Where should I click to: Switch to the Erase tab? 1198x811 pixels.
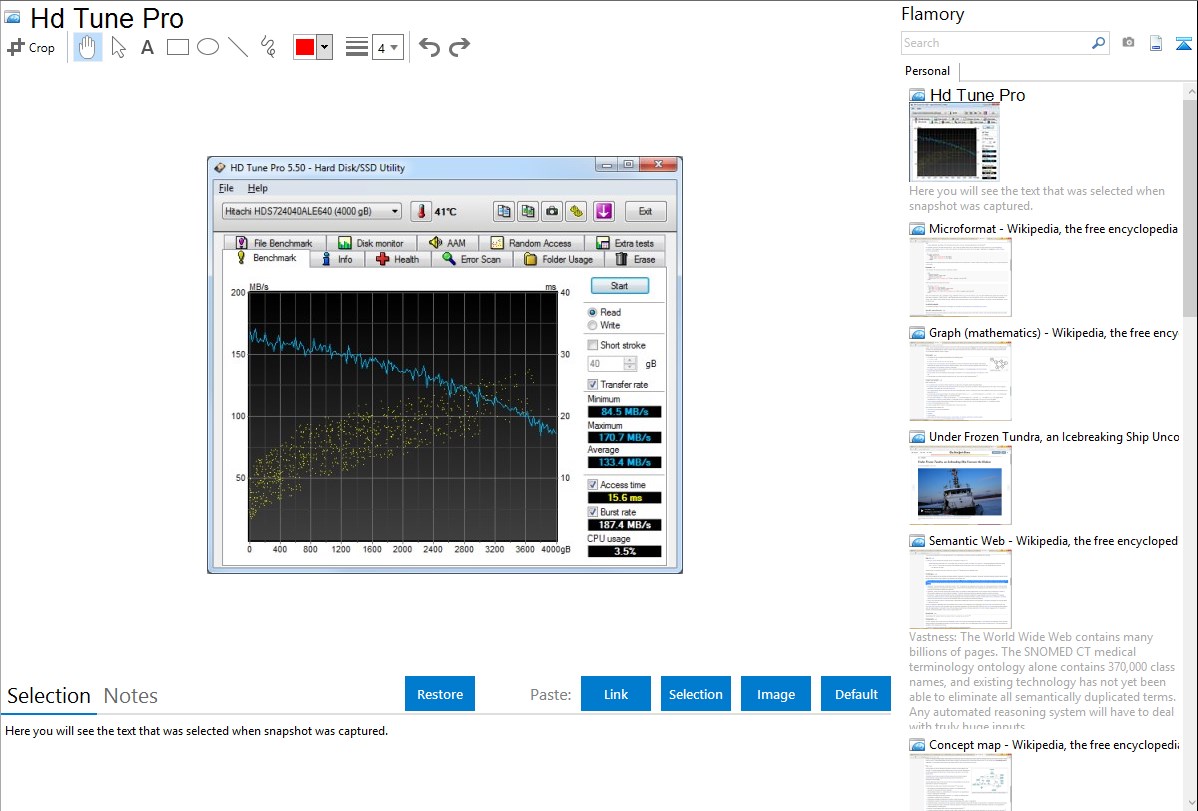click(x=635, y=260)
